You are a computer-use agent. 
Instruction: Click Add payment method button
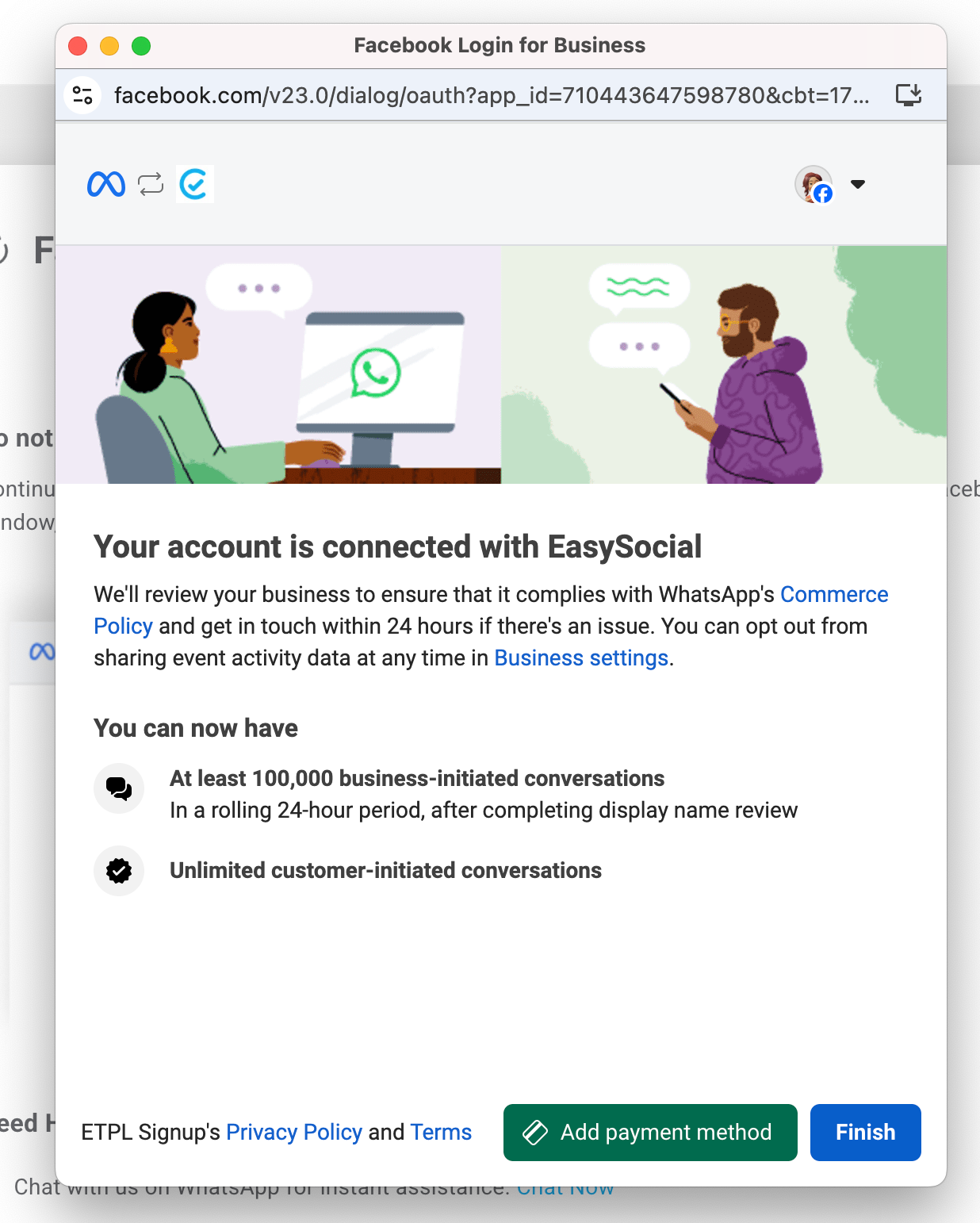pos(650,1133)
